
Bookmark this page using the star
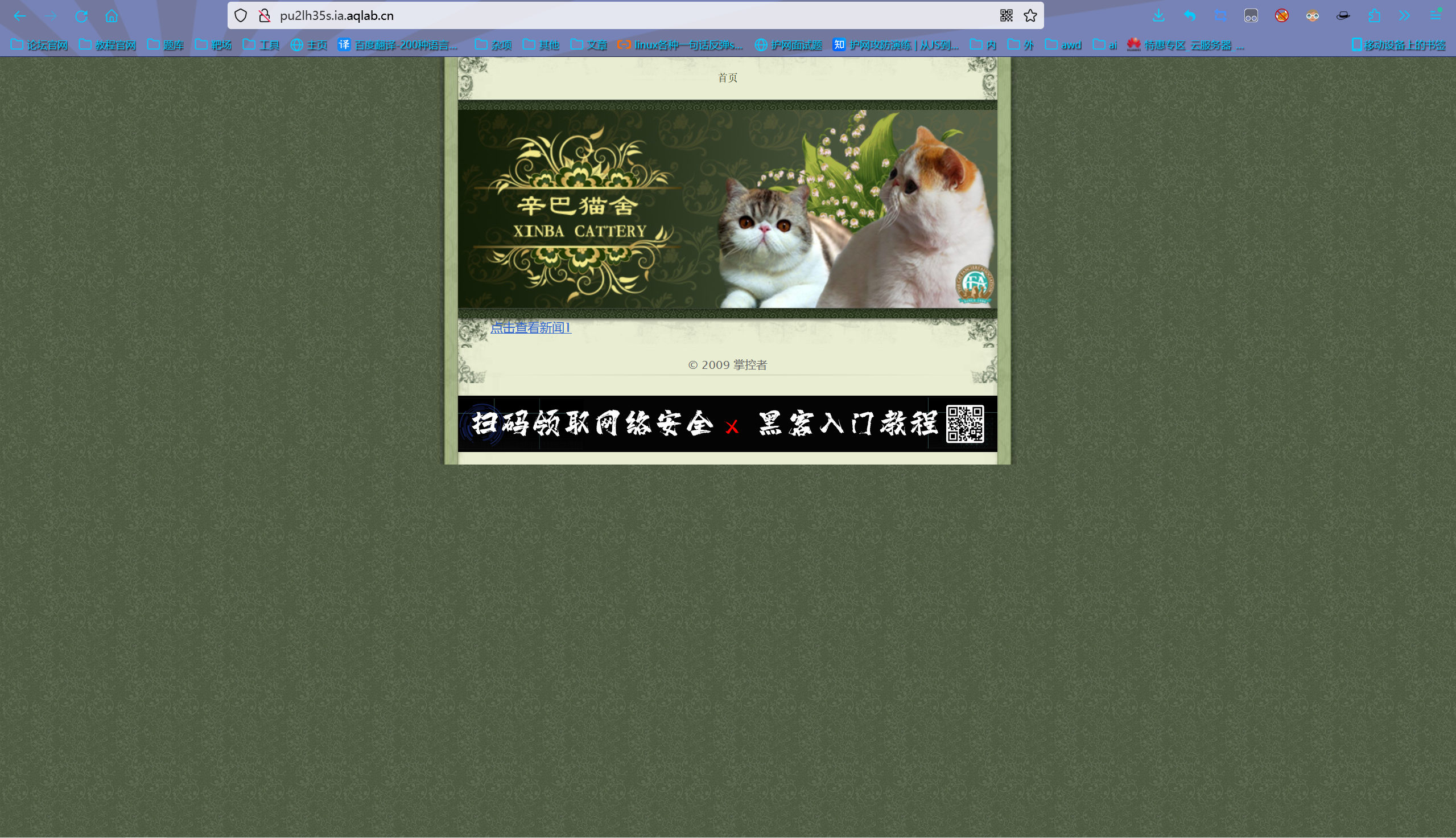1029,15
